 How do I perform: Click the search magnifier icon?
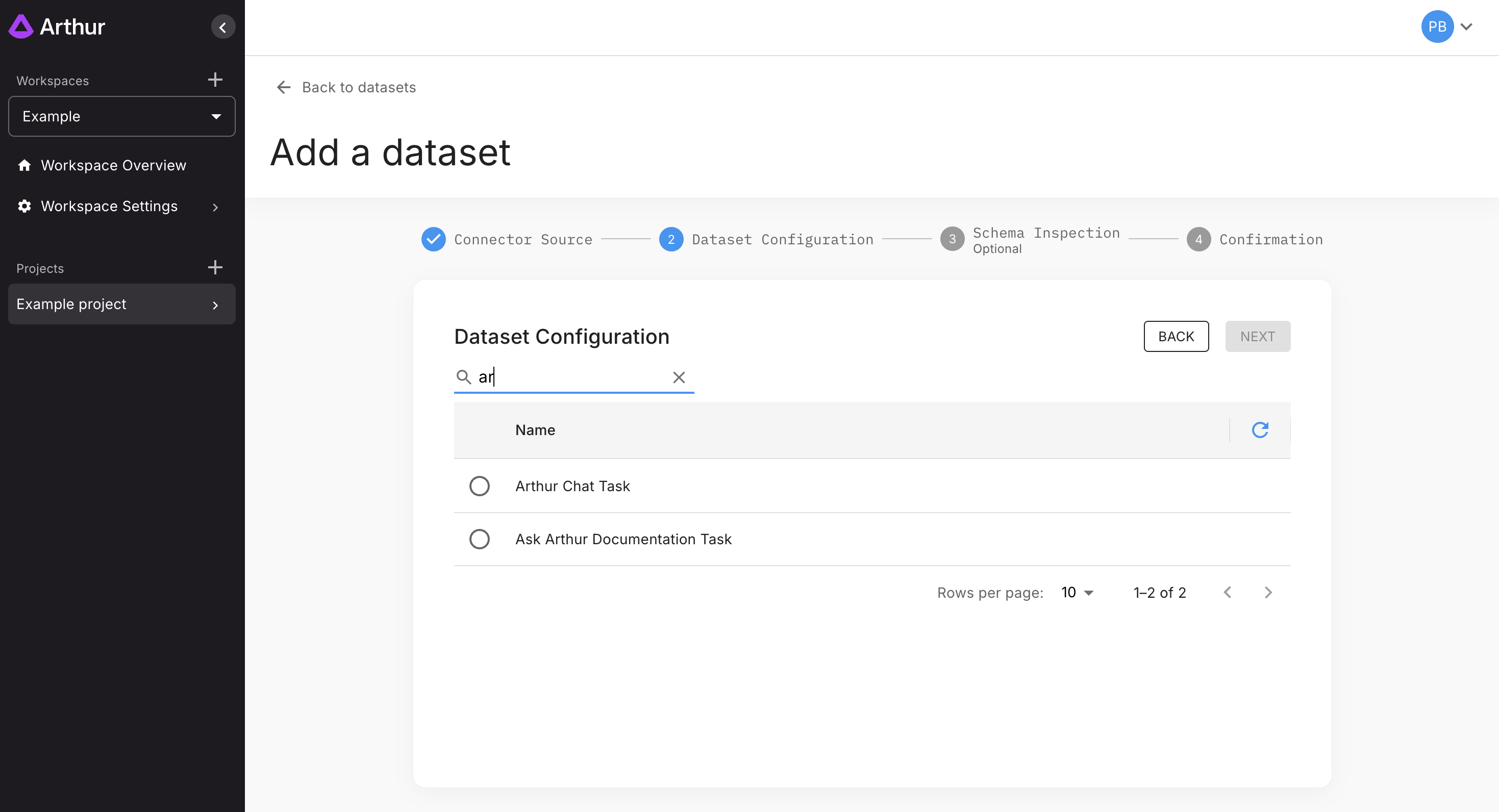(463, 377)
